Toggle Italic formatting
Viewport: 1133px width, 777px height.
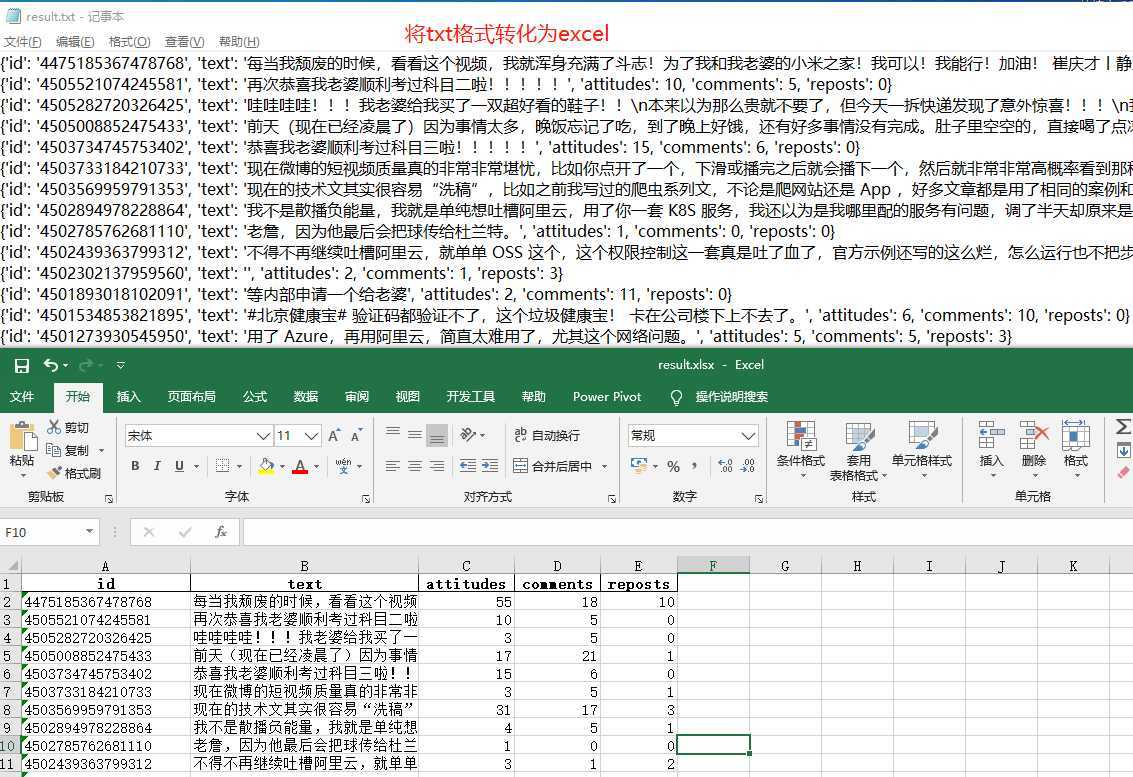[x=157, y=466]
